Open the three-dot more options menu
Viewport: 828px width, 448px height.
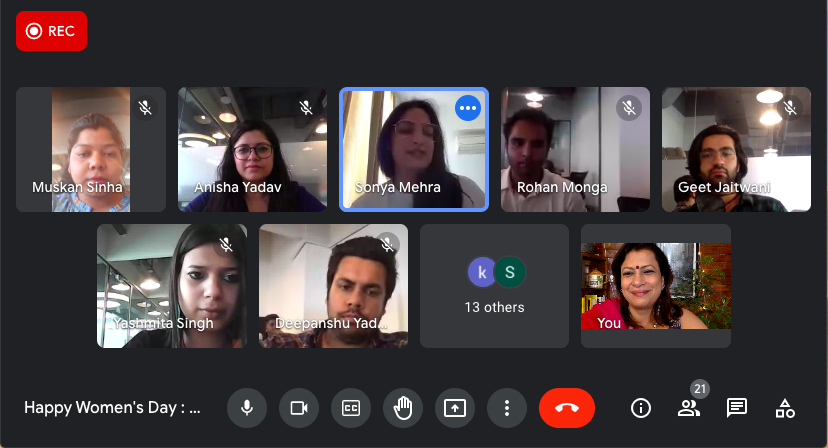coord(507,408)
